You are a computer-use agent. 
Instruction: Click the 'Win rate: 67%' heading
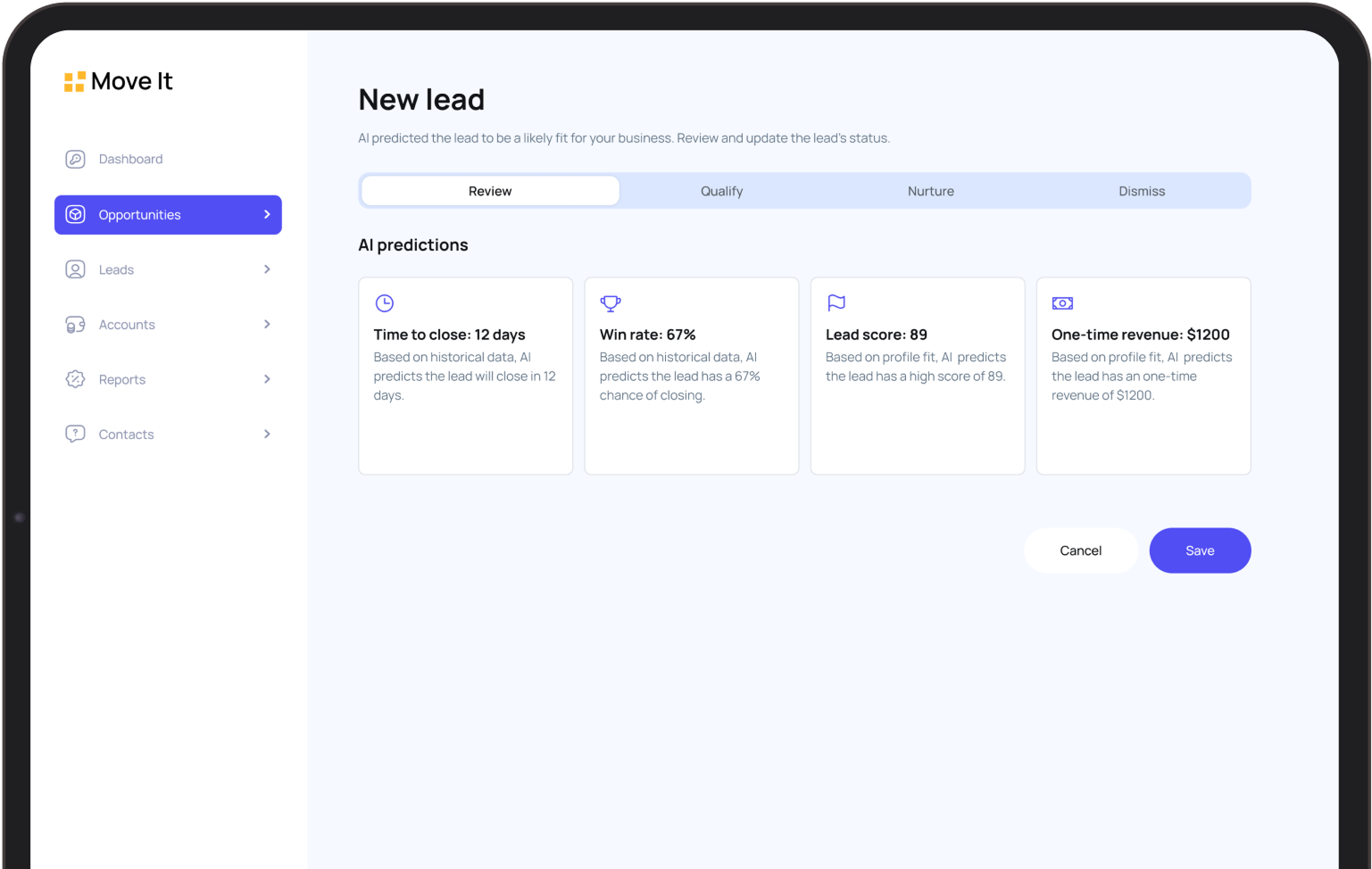tap(647, 335)
